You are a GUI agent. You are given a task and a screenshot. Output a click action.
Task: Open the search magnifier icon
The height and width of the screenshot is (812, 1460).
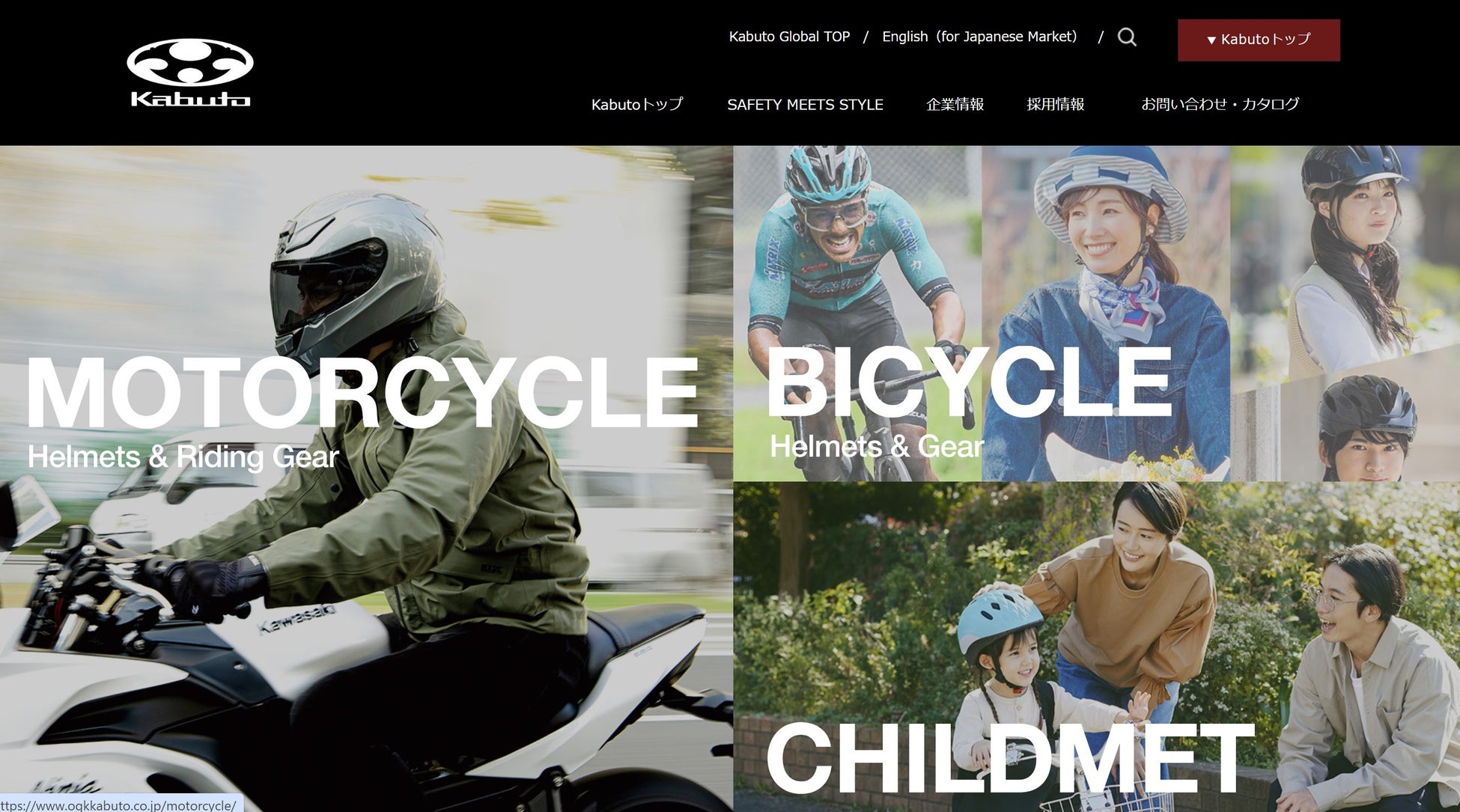[x=1127, y=37]
